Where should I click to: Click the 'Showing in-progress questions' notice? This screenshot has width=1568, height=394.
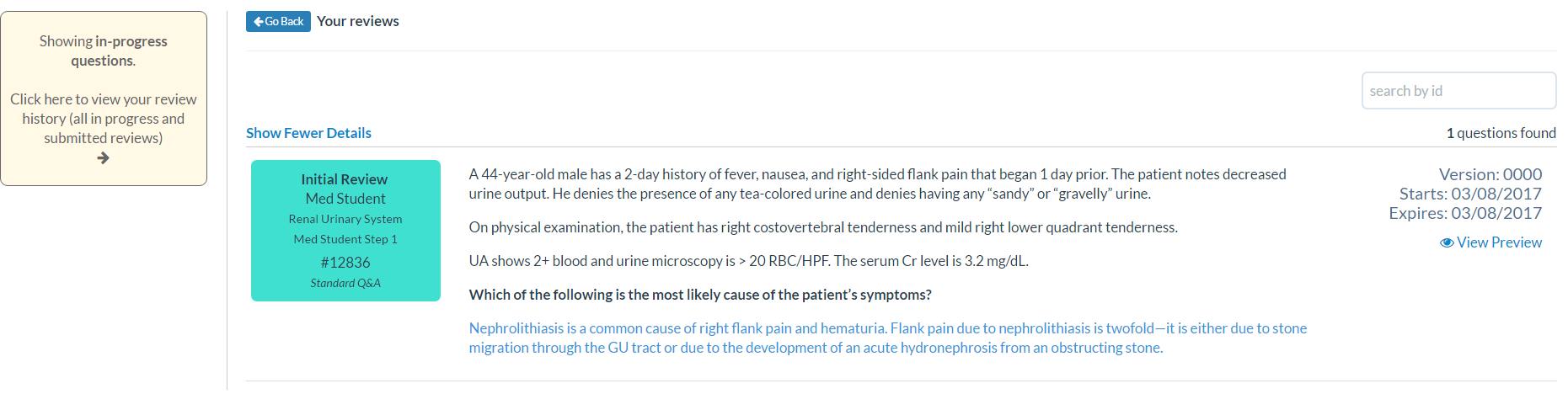pos(104,51)
